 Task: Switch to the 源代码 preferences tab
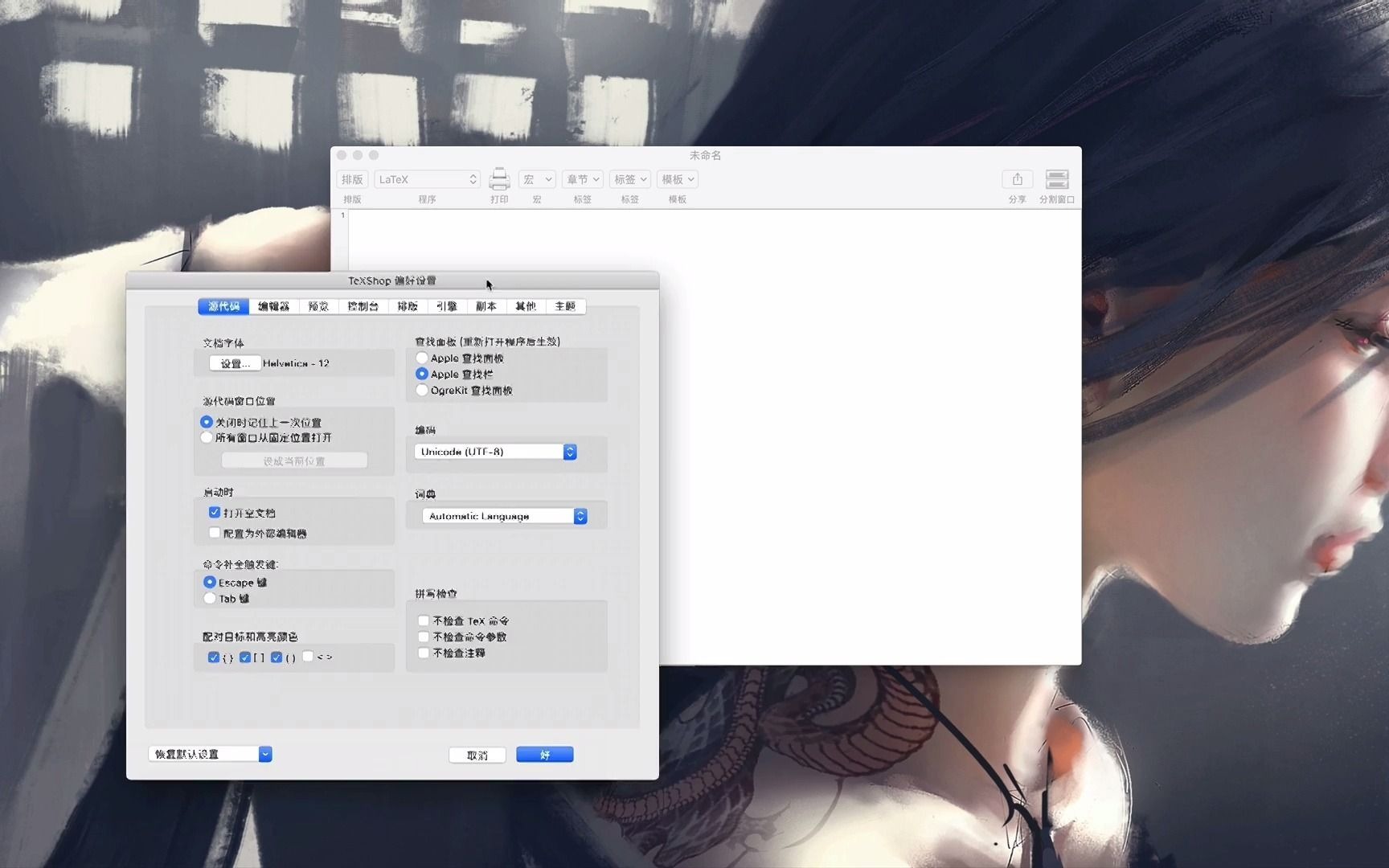pyautogui.click(x=223, y=306)
